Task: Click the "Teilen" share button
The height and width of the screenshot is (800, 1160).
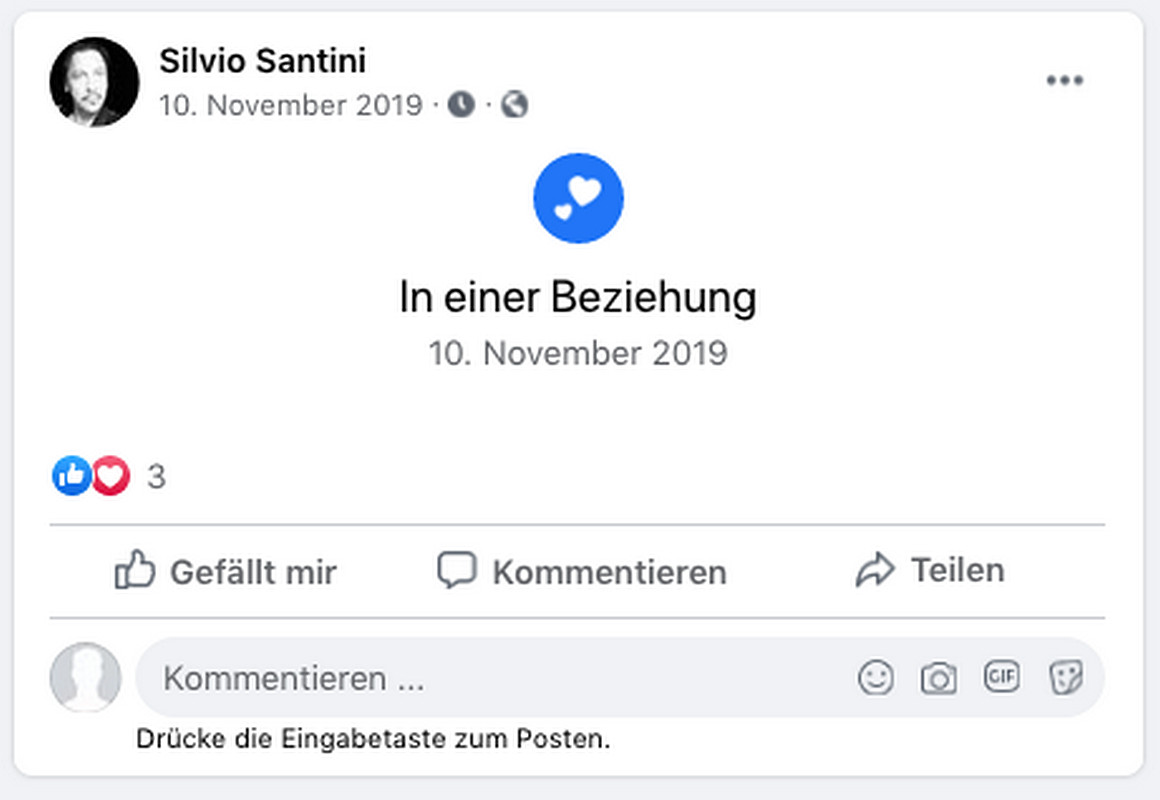Action: 930,571
